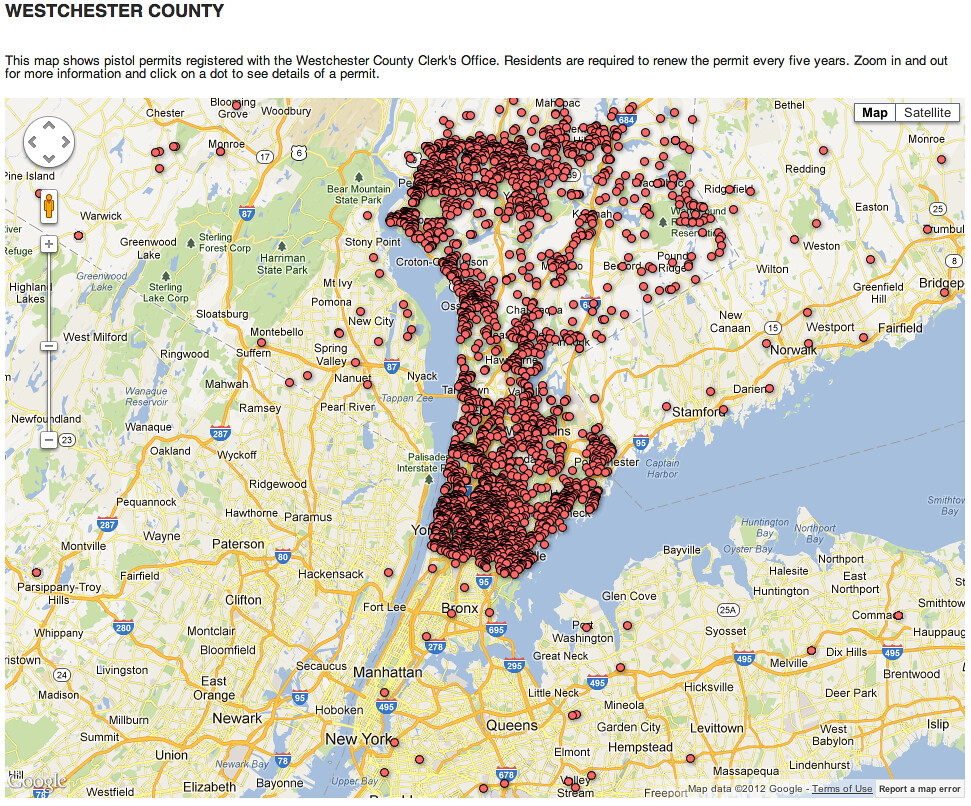Click the Map data ©2012 Google text
971x806 pixels.
[745, 789]
